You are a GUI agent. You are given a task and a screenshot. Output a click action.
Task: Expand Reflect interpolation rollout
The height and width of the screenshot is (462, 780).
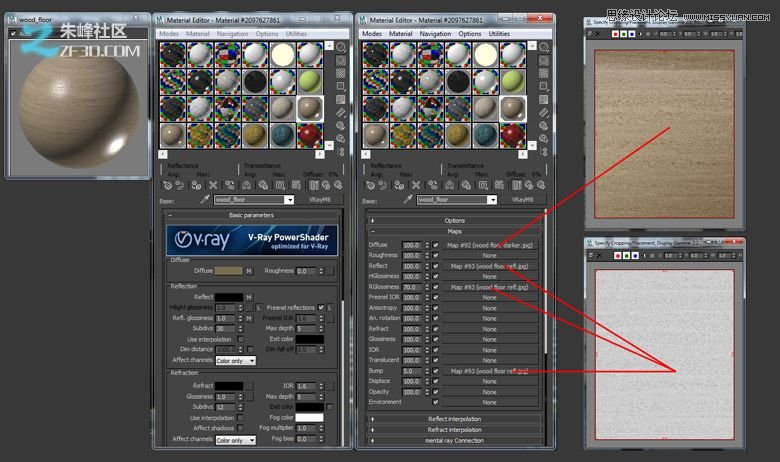454,419
